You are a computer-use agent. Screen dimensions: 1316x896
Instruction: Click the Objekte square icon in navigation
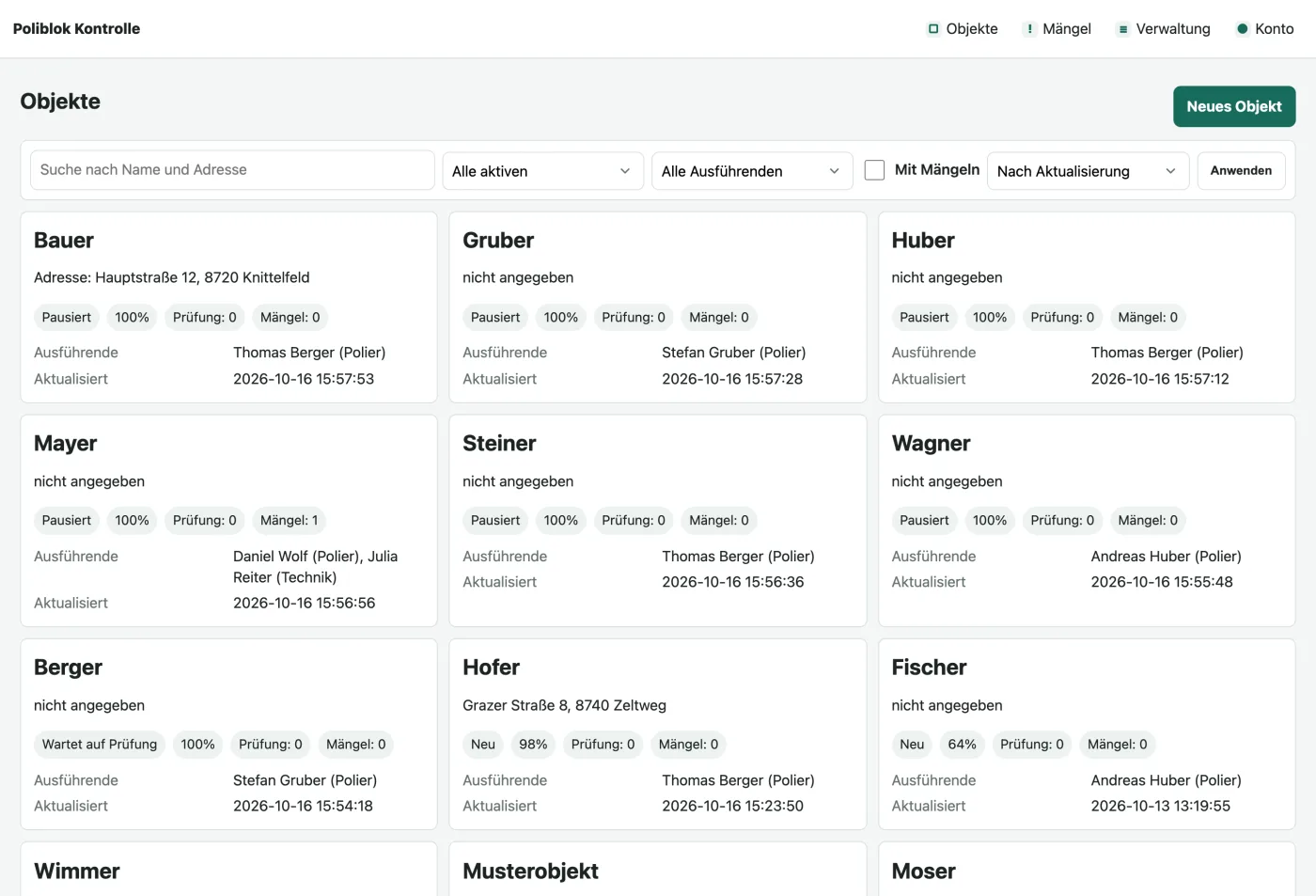933,29
